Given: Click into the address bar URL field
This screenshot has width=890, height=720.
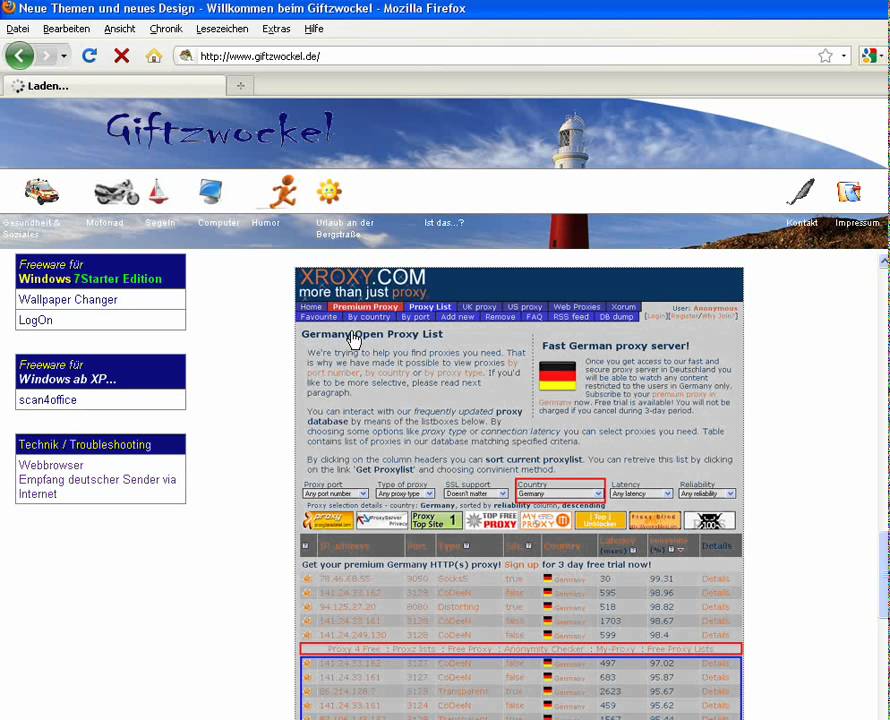Looking at the screenshot, I should 505,56.
